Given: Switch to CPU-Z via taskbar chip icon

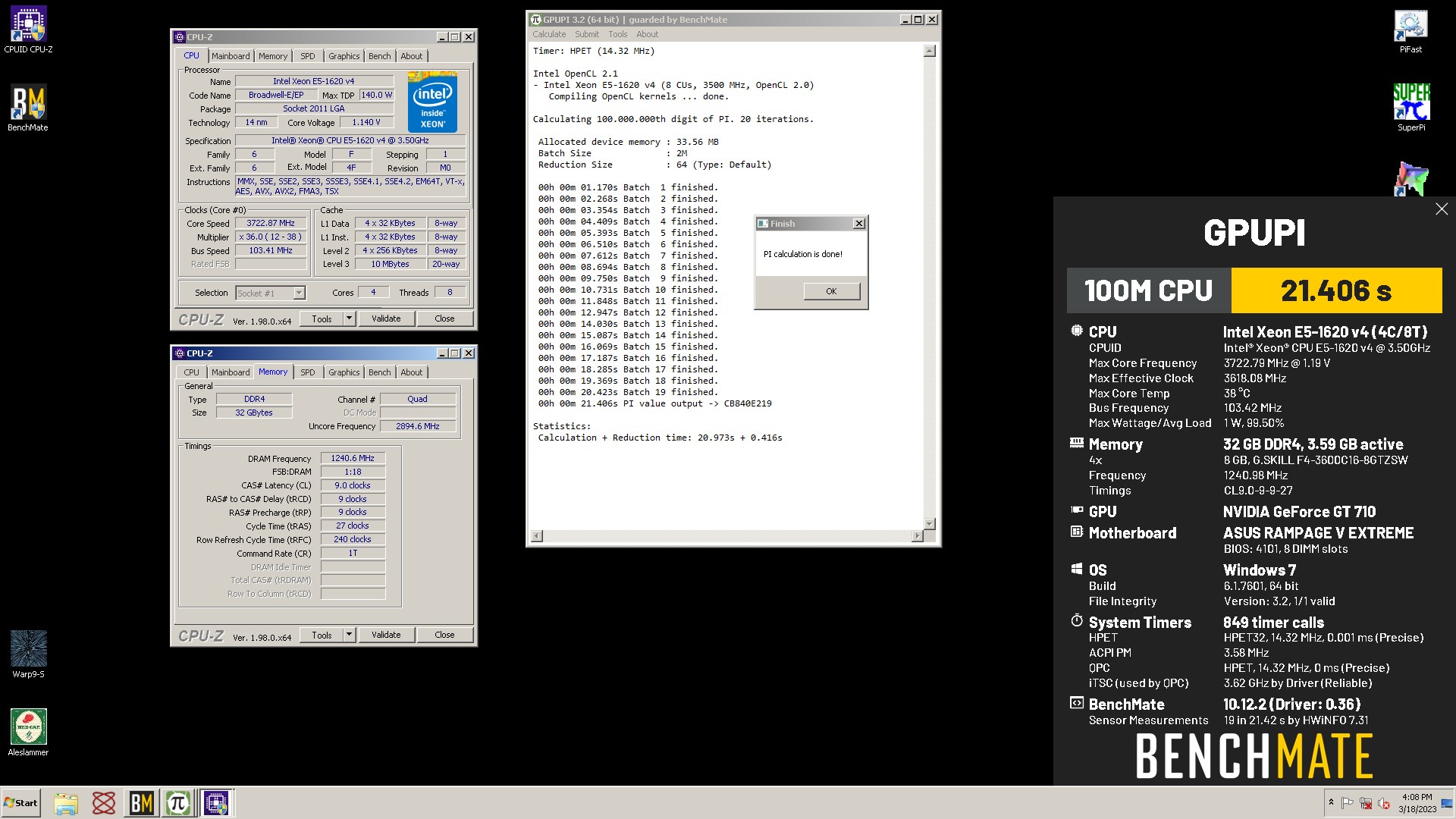Looking at the screenshot, I should [x=216, y=803].
